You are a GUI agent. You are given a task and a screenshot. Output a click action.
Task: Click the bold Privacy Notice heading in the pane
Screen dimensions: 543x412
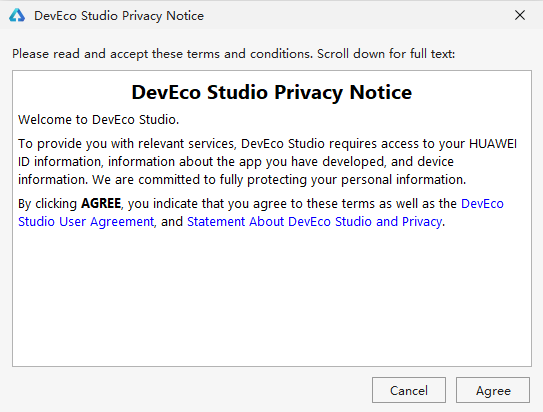272,92
